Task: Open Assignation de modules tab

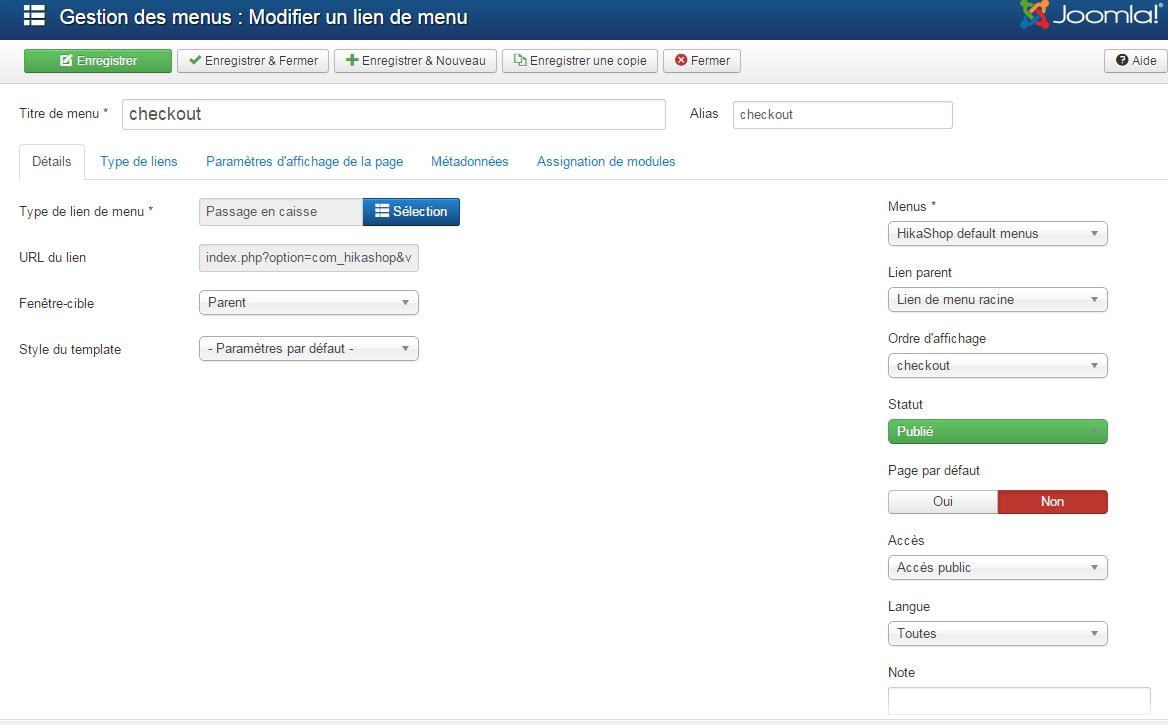Action: [606, 162]
